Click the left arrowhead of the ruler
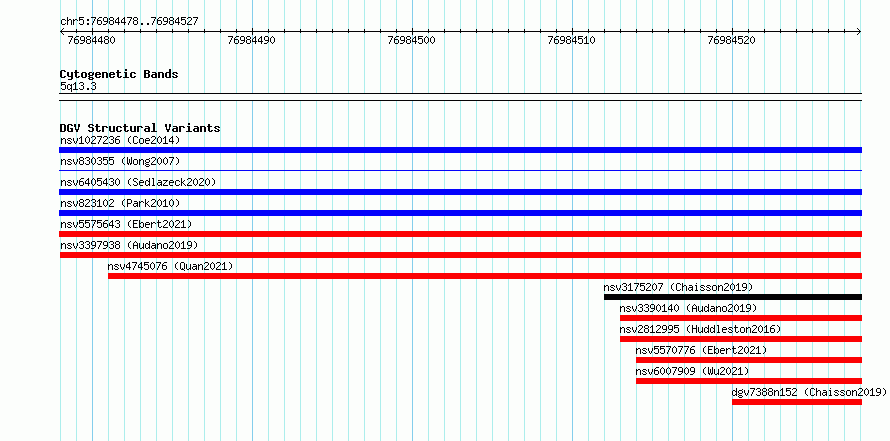This screenshot has width=890, height=441. point(62,32)
